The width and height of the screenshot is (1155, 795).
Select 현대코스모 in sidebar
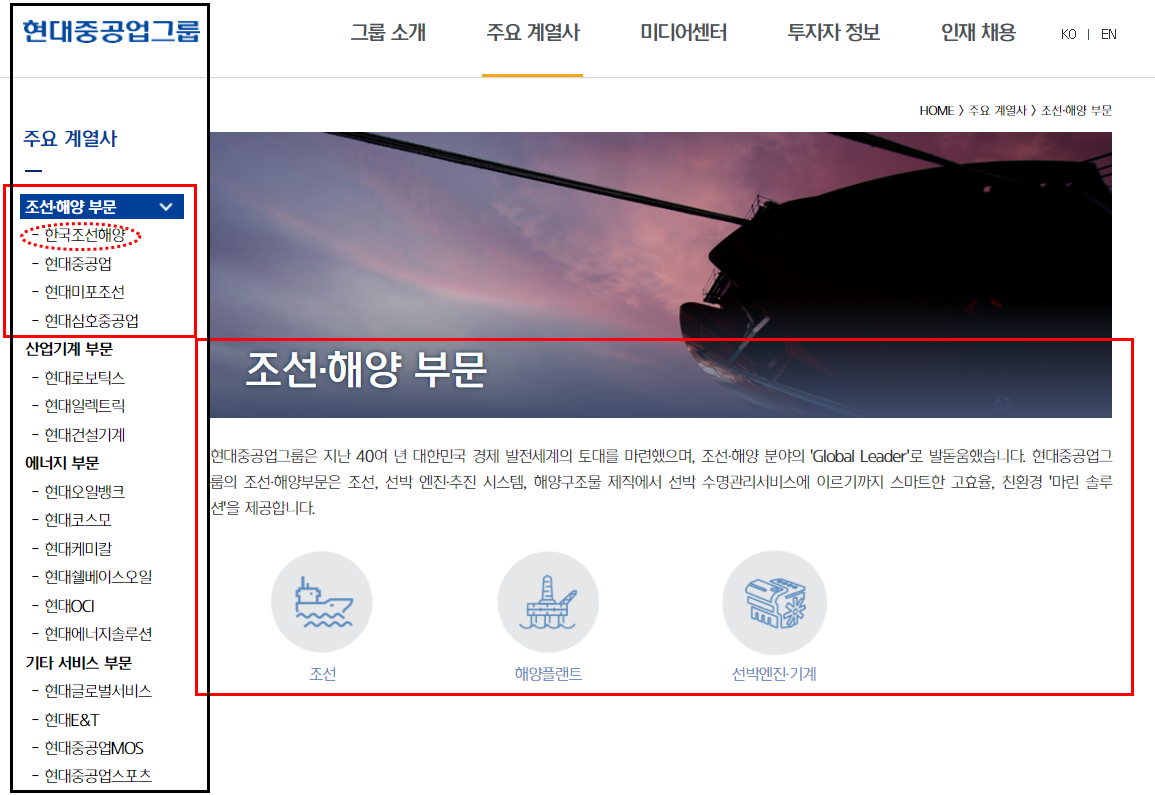coord(78,520)
